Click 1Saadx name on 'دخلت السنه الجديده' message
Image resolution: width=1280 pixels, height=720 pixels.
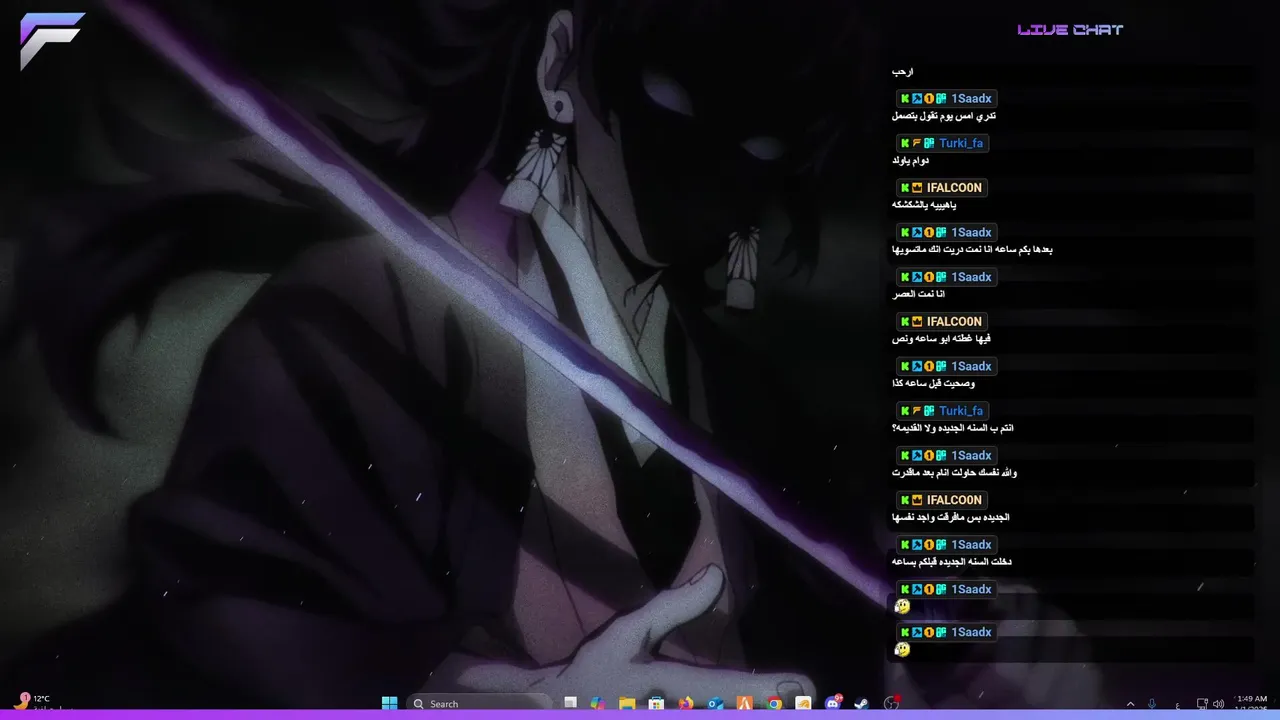click(x=971, y=545)
